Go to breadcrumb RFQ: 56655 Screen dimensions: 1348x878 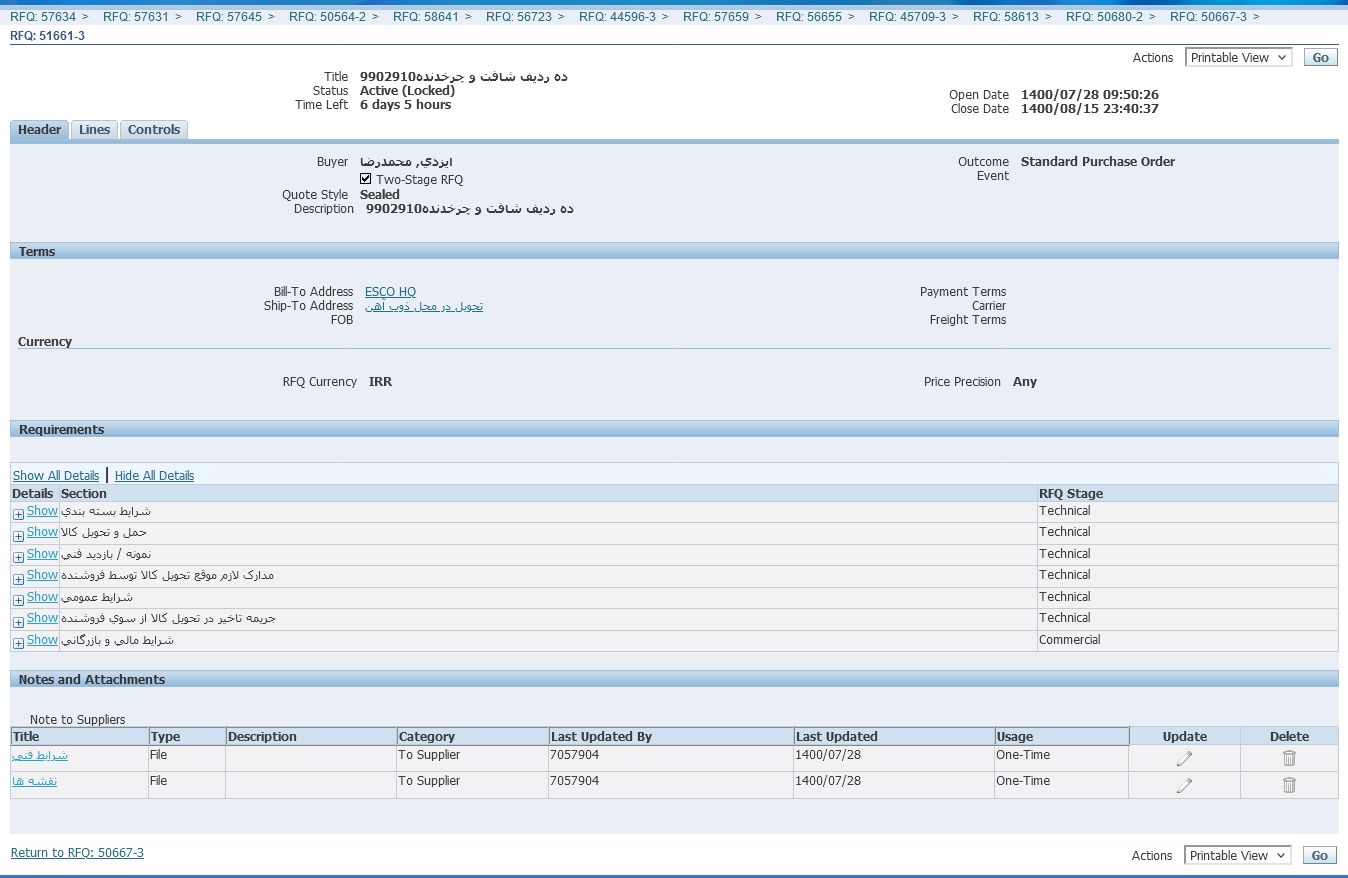click(x=809, y=17)
